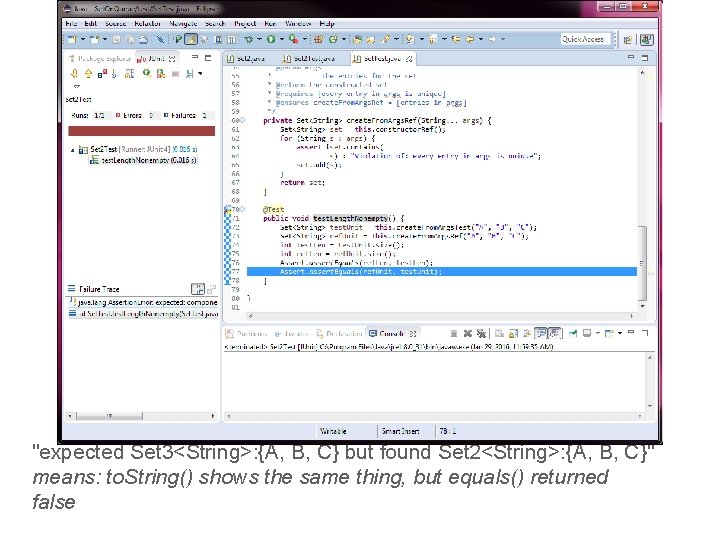This screenshot has width=720, height=540.
Task: Open JUnit view menu triangle
Action: click(x=76, y=86)
